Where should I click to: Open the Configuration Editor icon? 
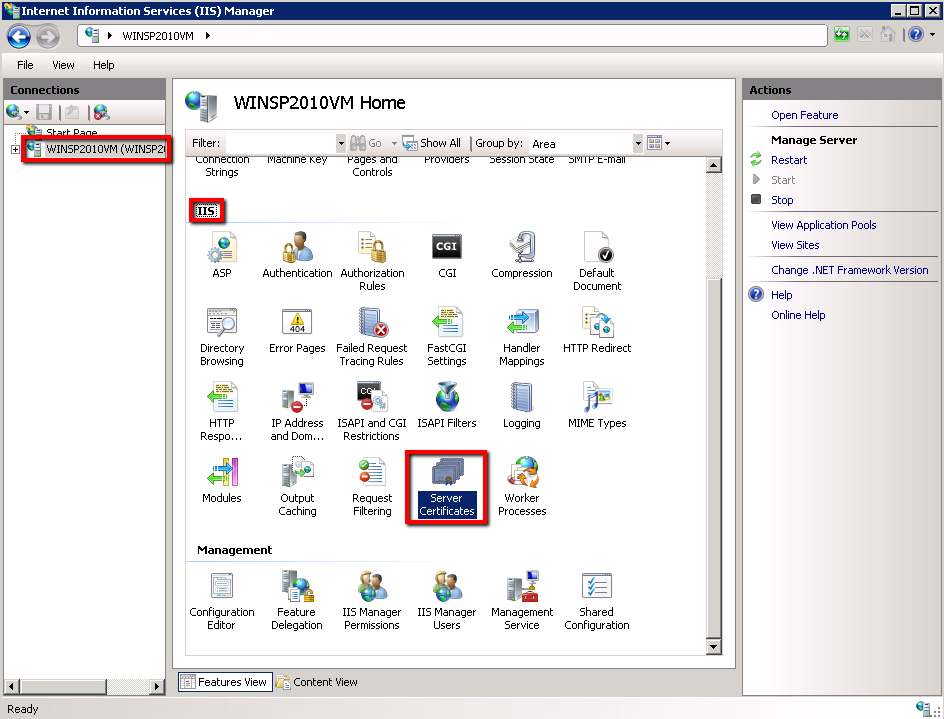click(221, 599)
